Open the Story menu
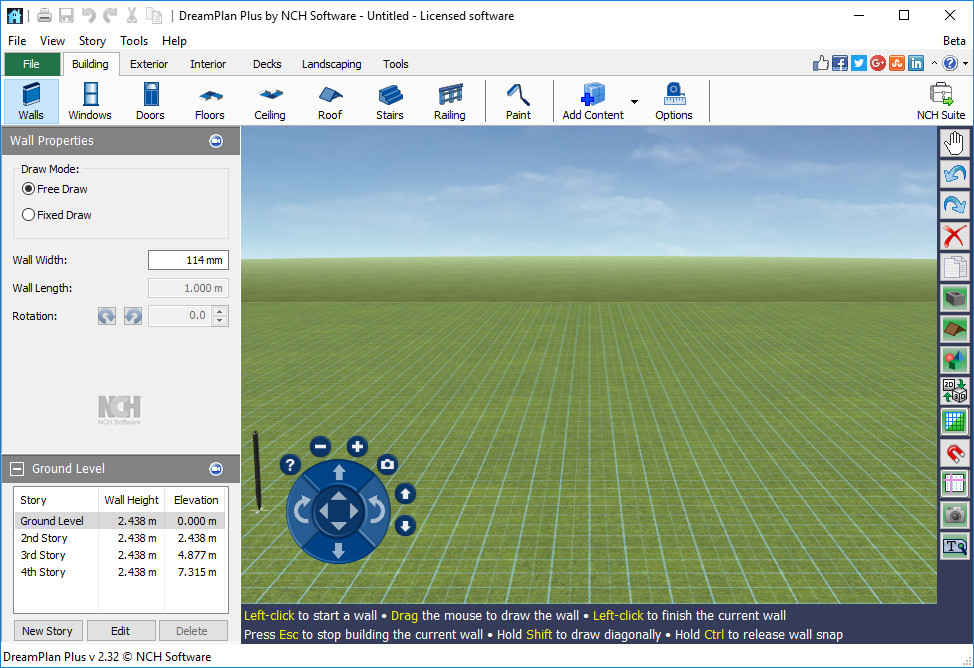974x668 pixels. click(x=92, y=41)
